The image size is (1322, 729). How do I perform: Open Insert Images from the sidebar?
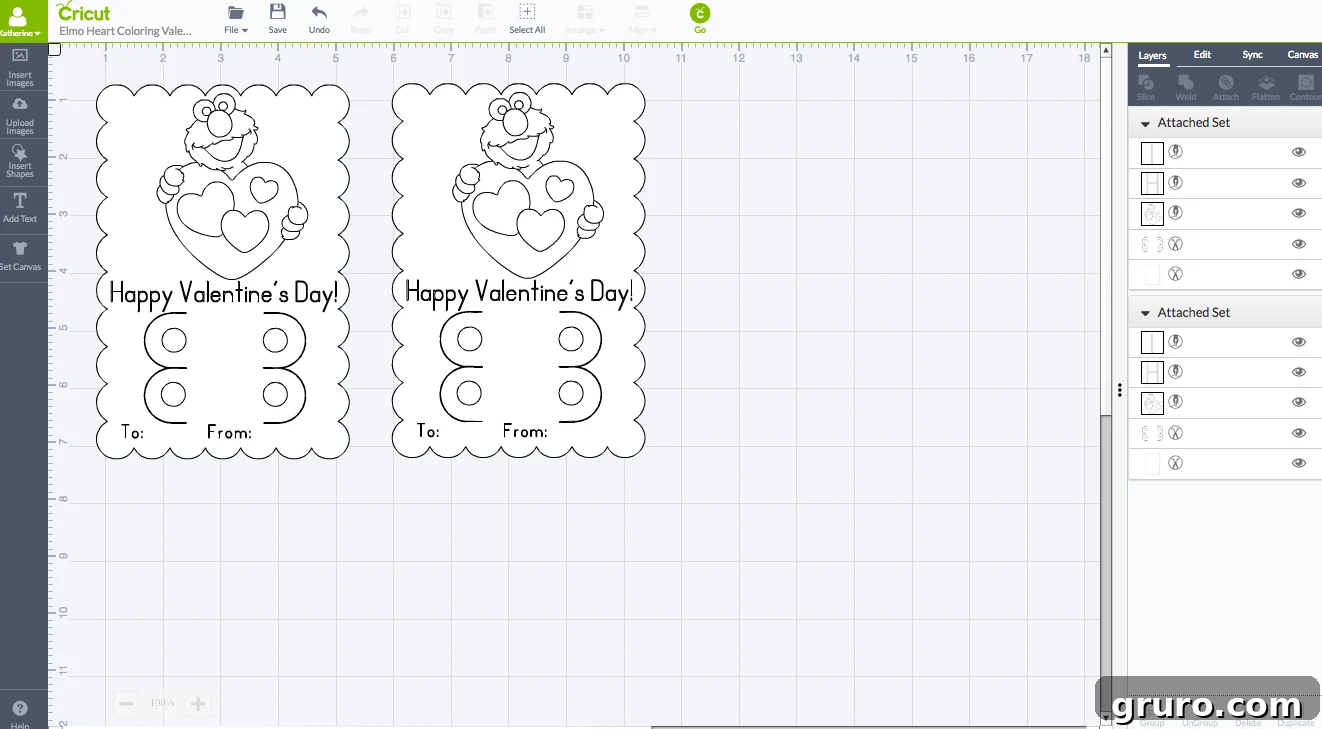(x=20, y=67)
